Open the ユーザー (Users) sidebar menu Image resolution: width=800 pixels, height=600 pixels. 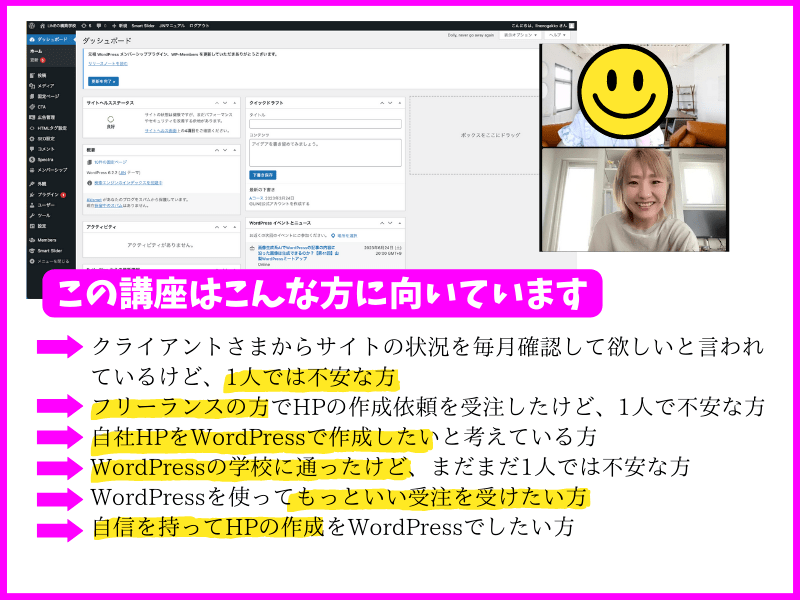[46, 205]
